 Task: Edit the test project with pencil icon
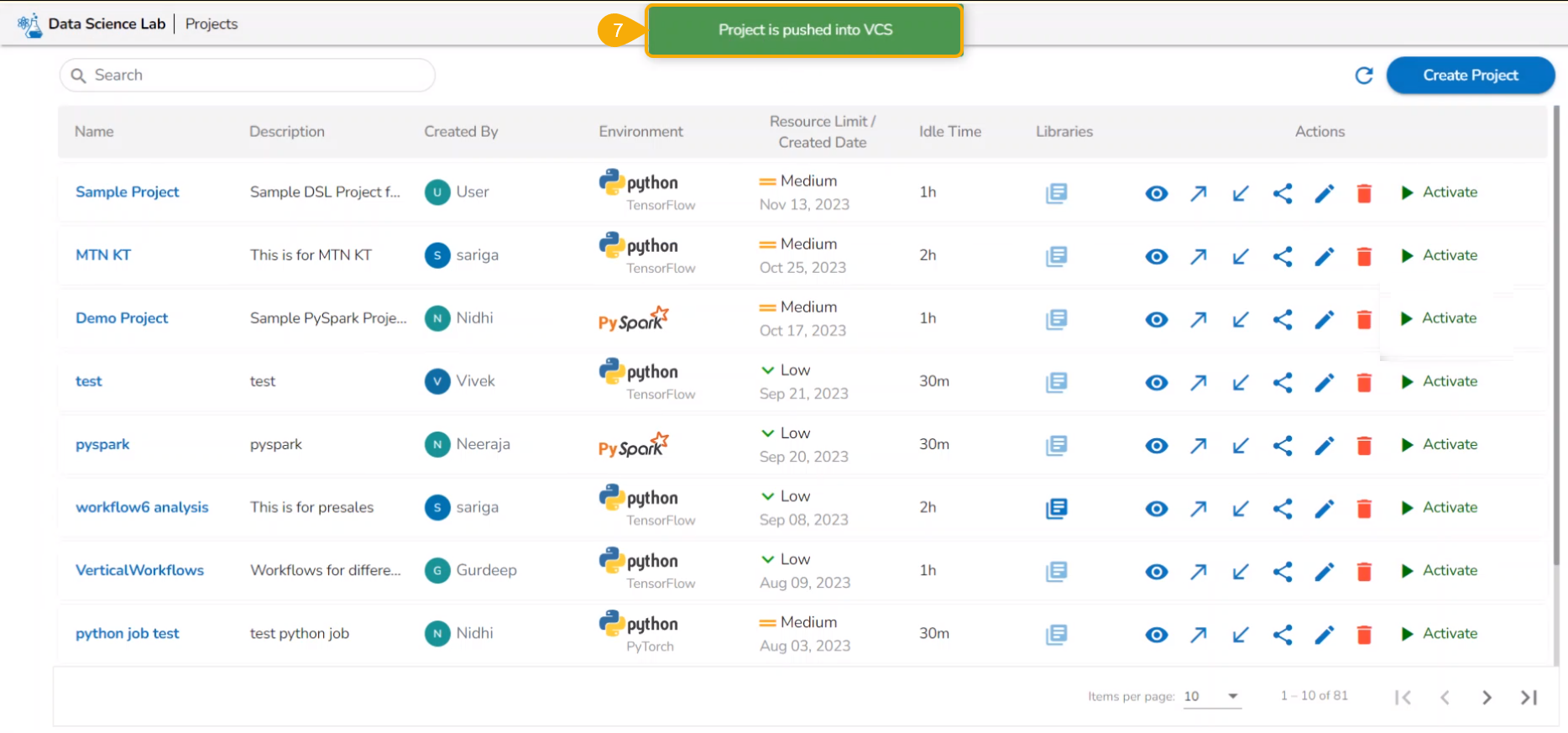[x=1324, y=382]
